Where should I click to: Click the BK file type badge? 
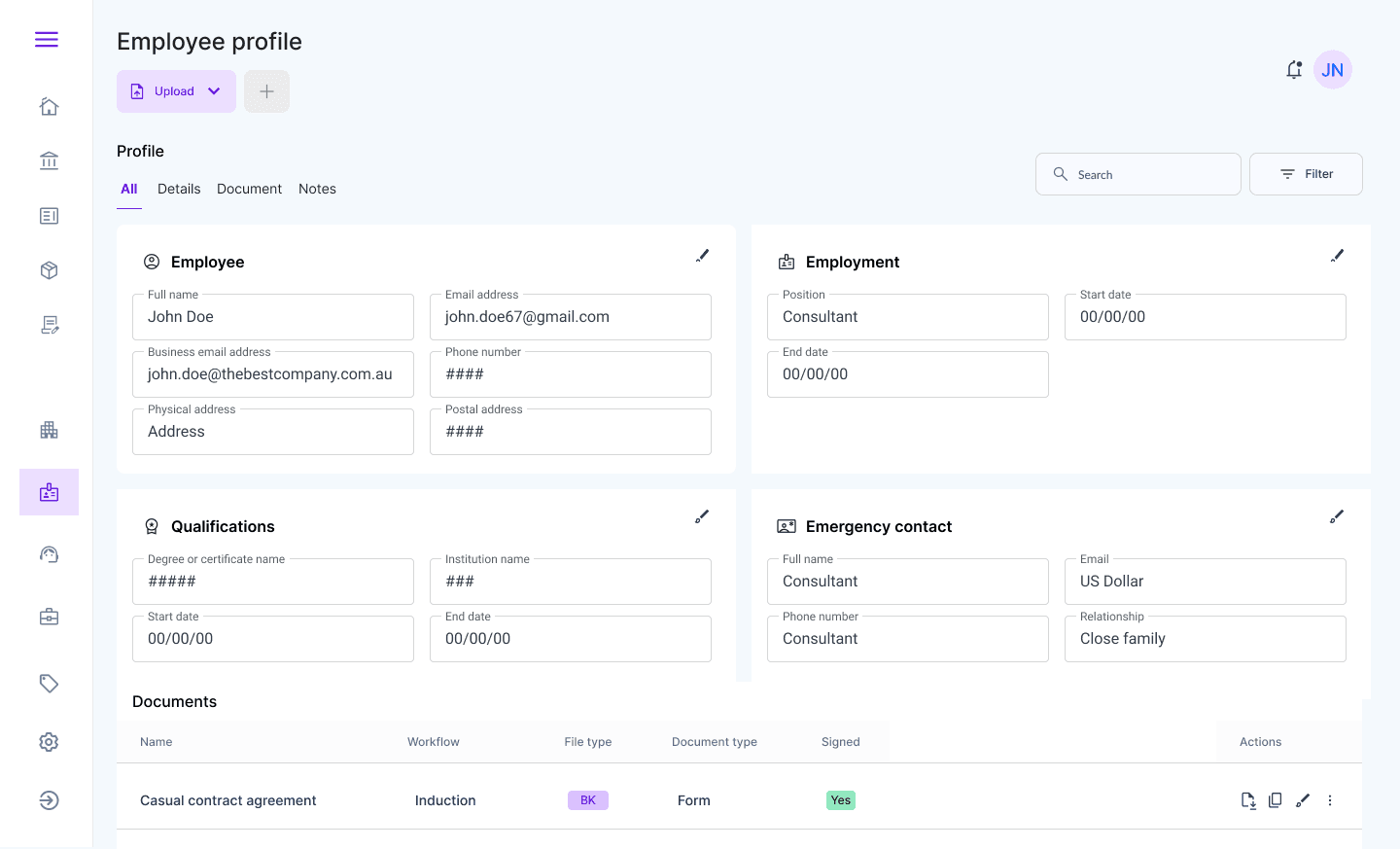pos(588,800)
